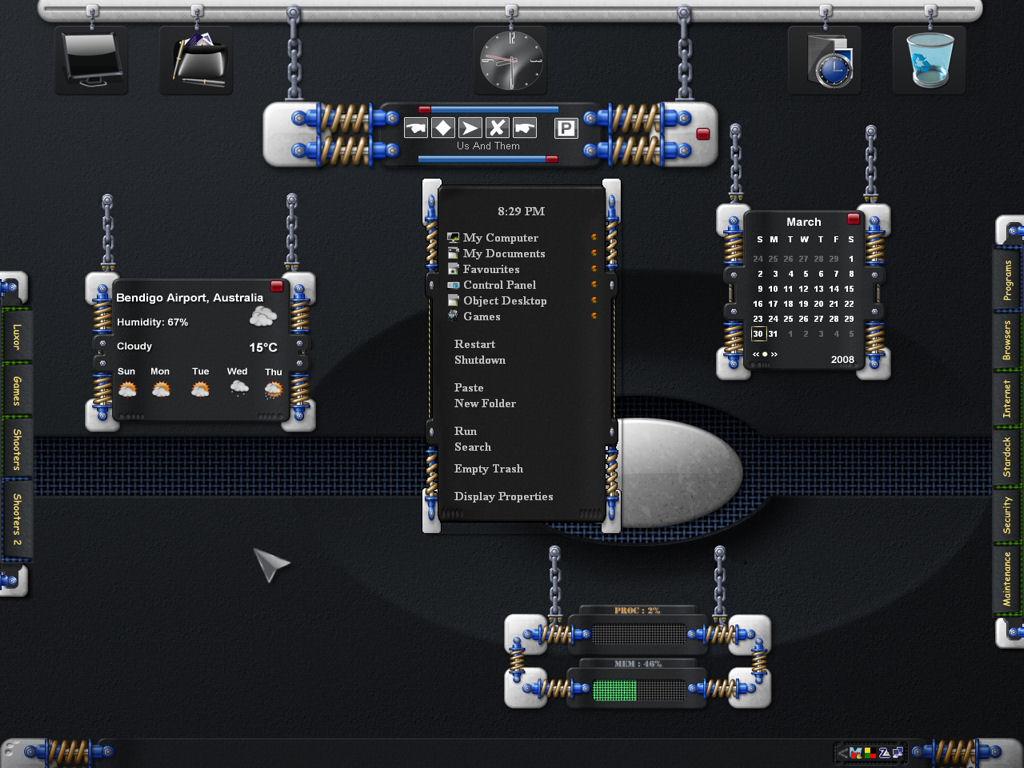Open the documents folder with pen icon
1024x768 pixels.
[199, 60]
